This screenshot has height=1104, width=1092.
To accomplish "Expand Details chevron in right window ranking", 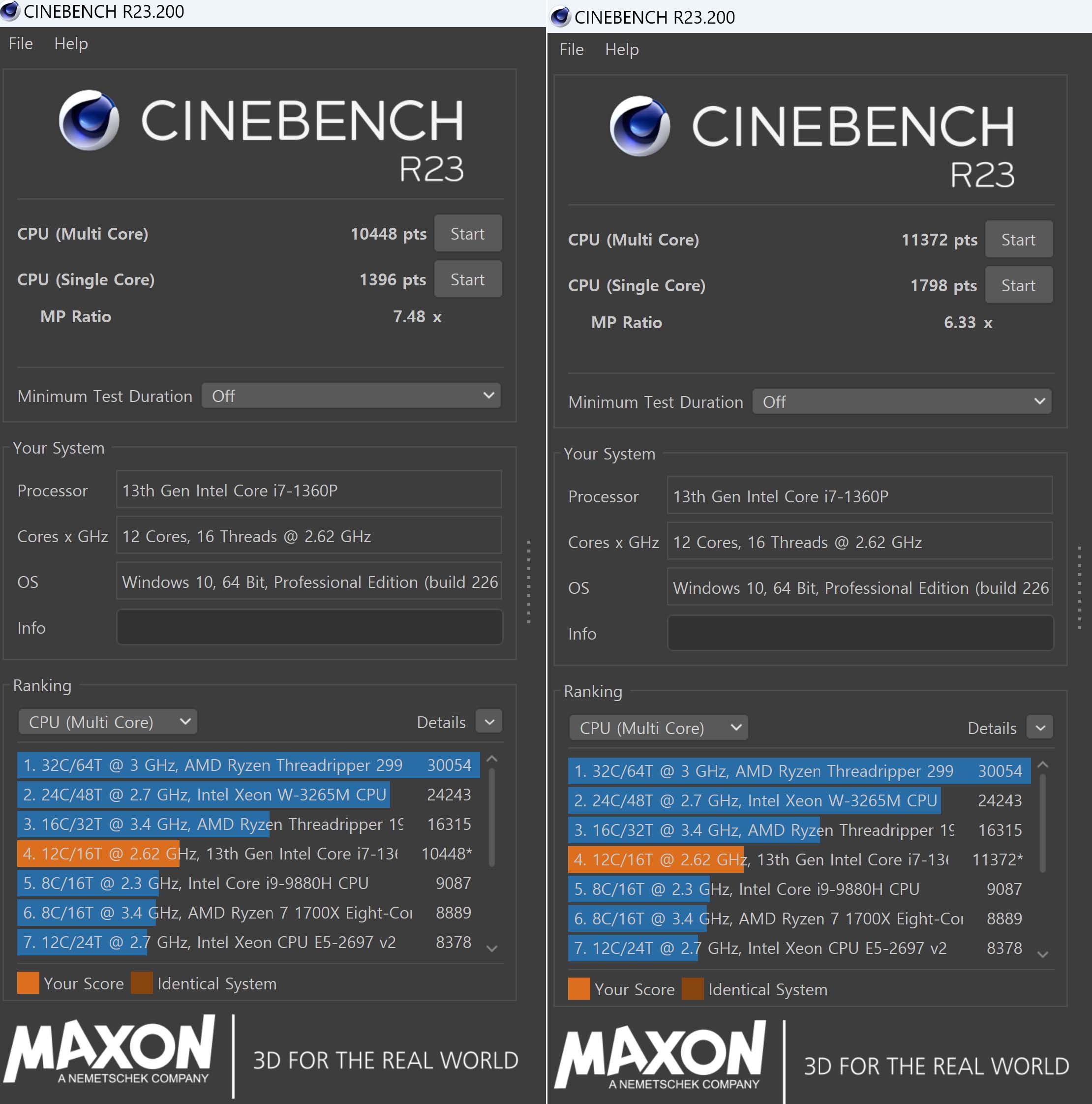I will pyautogui.click(x=1040, y=728).
